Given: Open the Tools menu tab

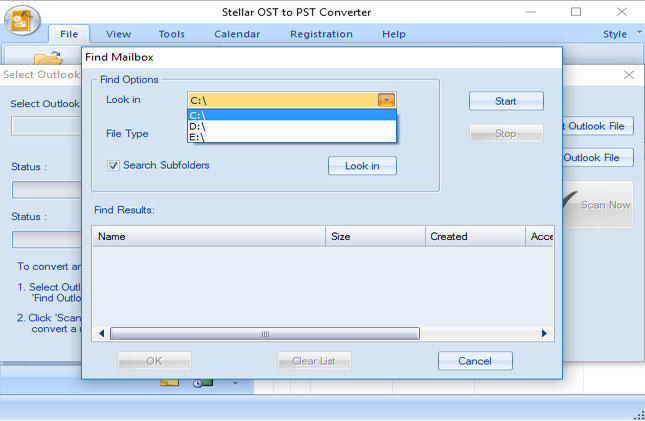Looking at the screenshot, I should click(172, 34).
